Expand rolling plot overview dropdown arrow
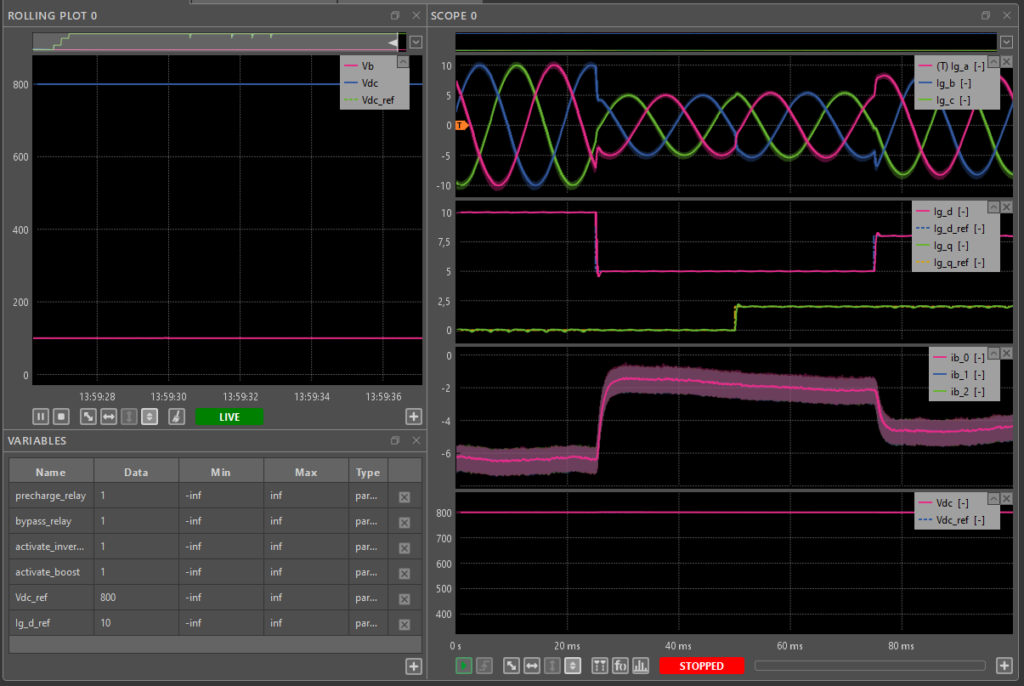 point(415,42)
